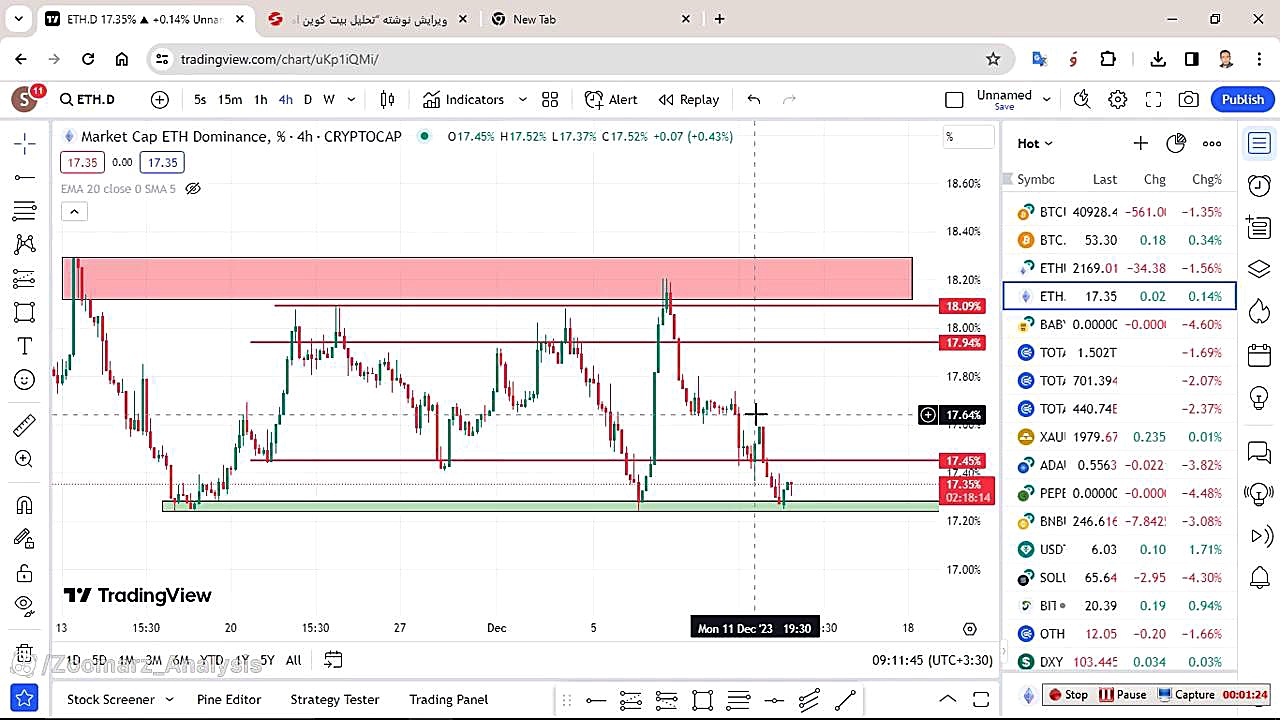Open indicator templates grid icon
Viewport: 1280px width, 720px height.
point(550,99)
